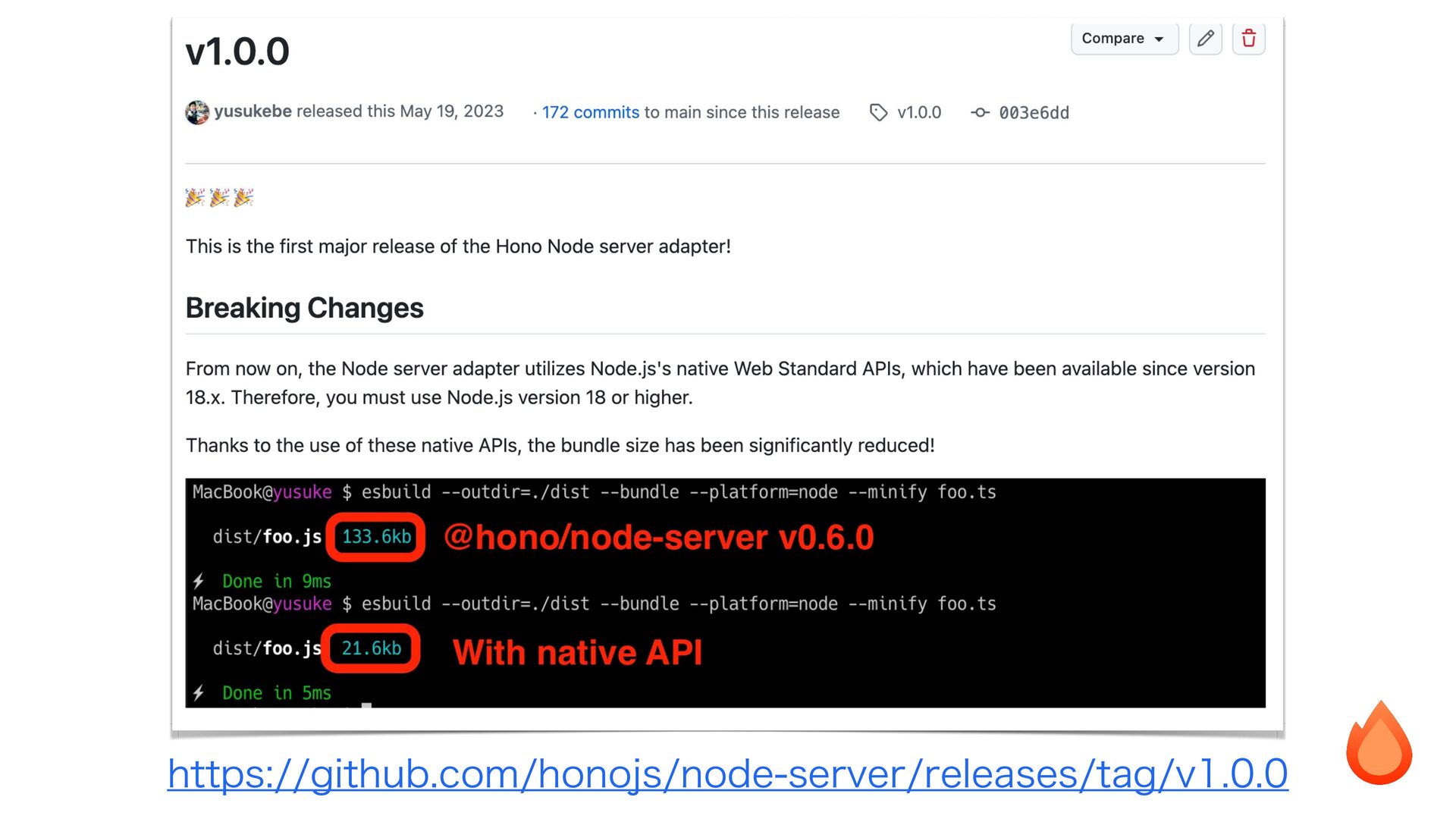Screen dimensions: 1456x819
Task: Click the first party popper emoji
Action: (x=195, y=198)
